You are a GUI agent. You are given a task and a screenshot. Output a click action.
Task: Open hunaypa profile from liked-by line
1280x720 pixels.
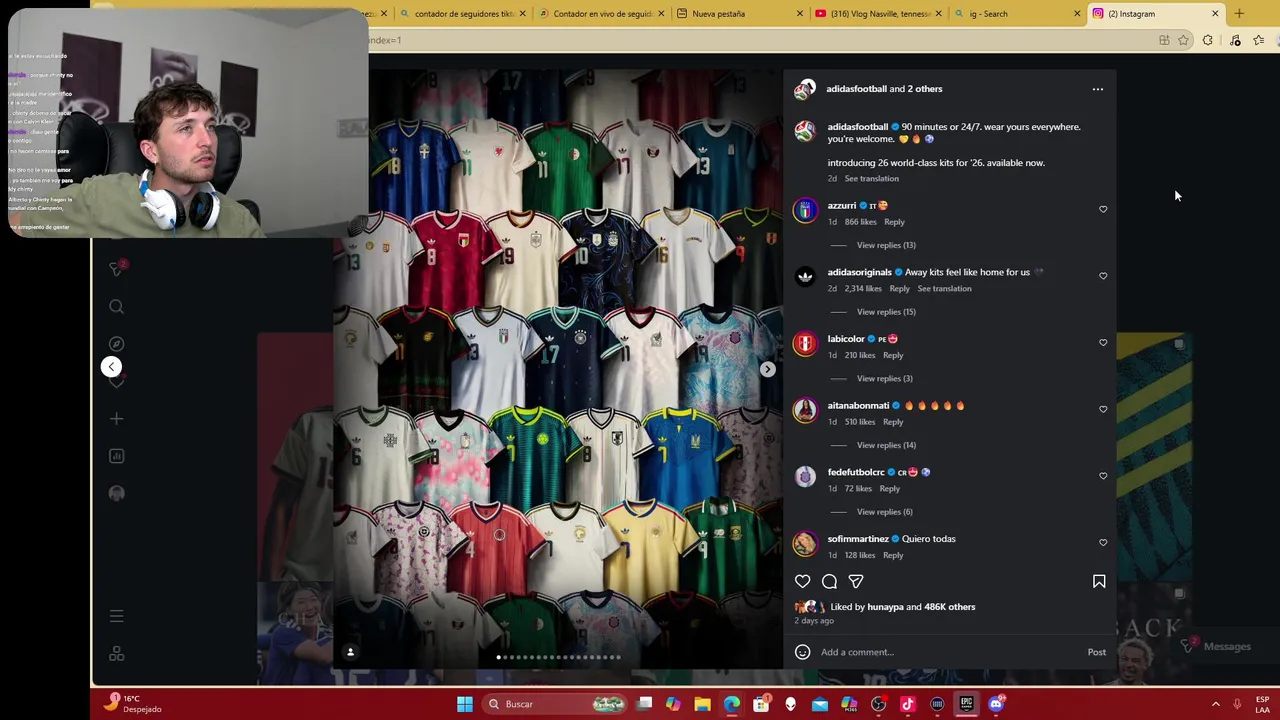point(885,607)
